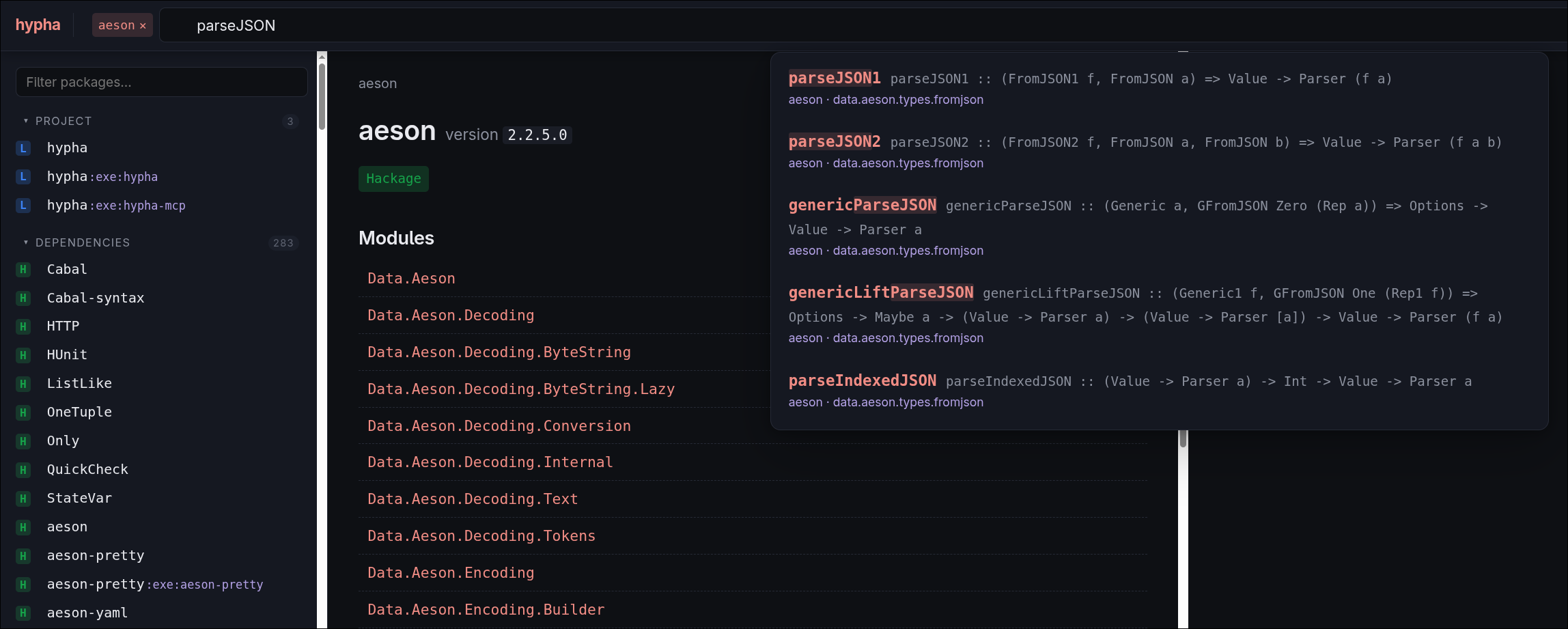
Task: Click the H badge next to OneTuple
Action: click(23, 413)
